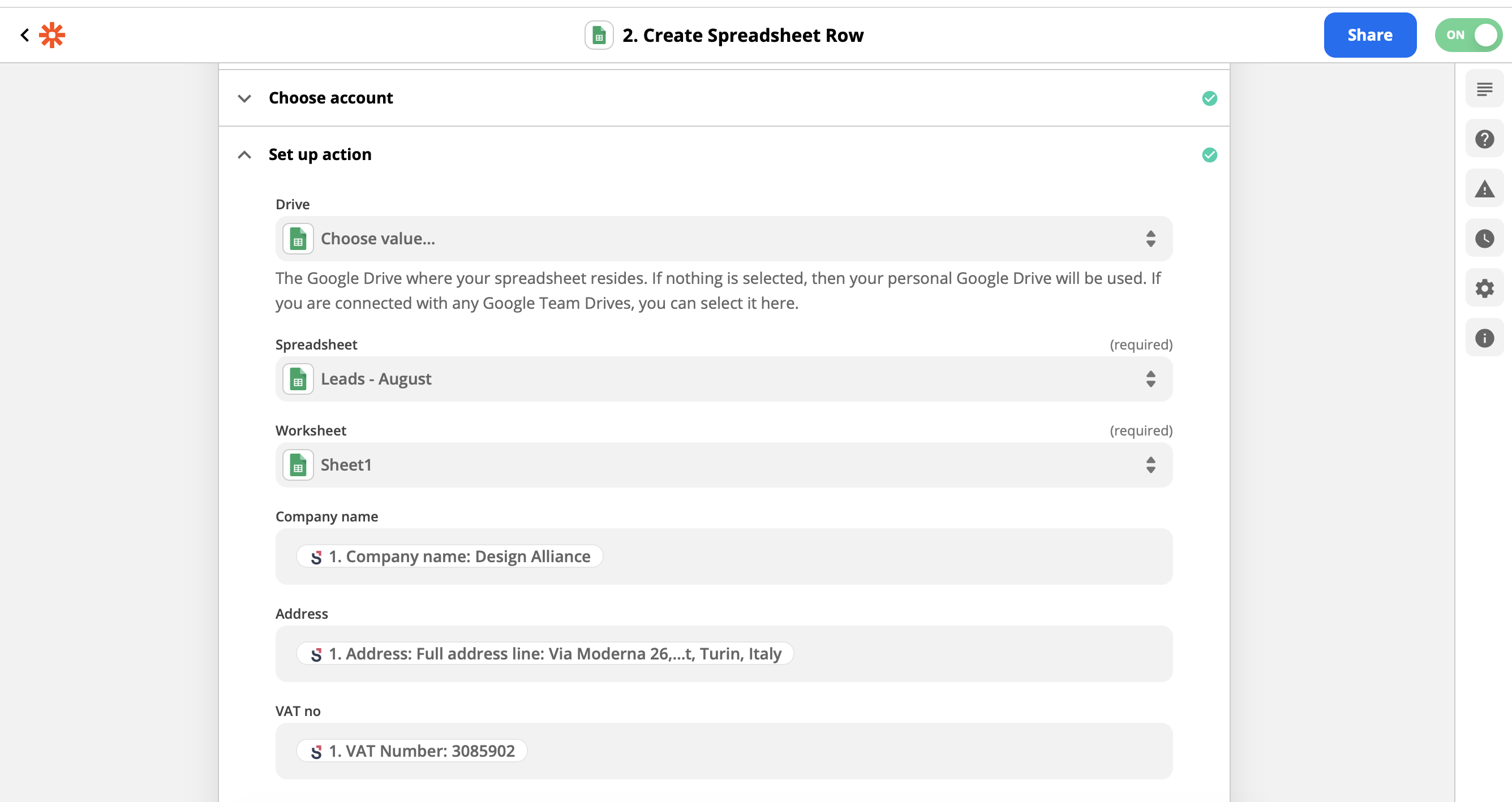Focus the VAT no input field
This screenshot has width=1512, height=802.
(724, 751)
